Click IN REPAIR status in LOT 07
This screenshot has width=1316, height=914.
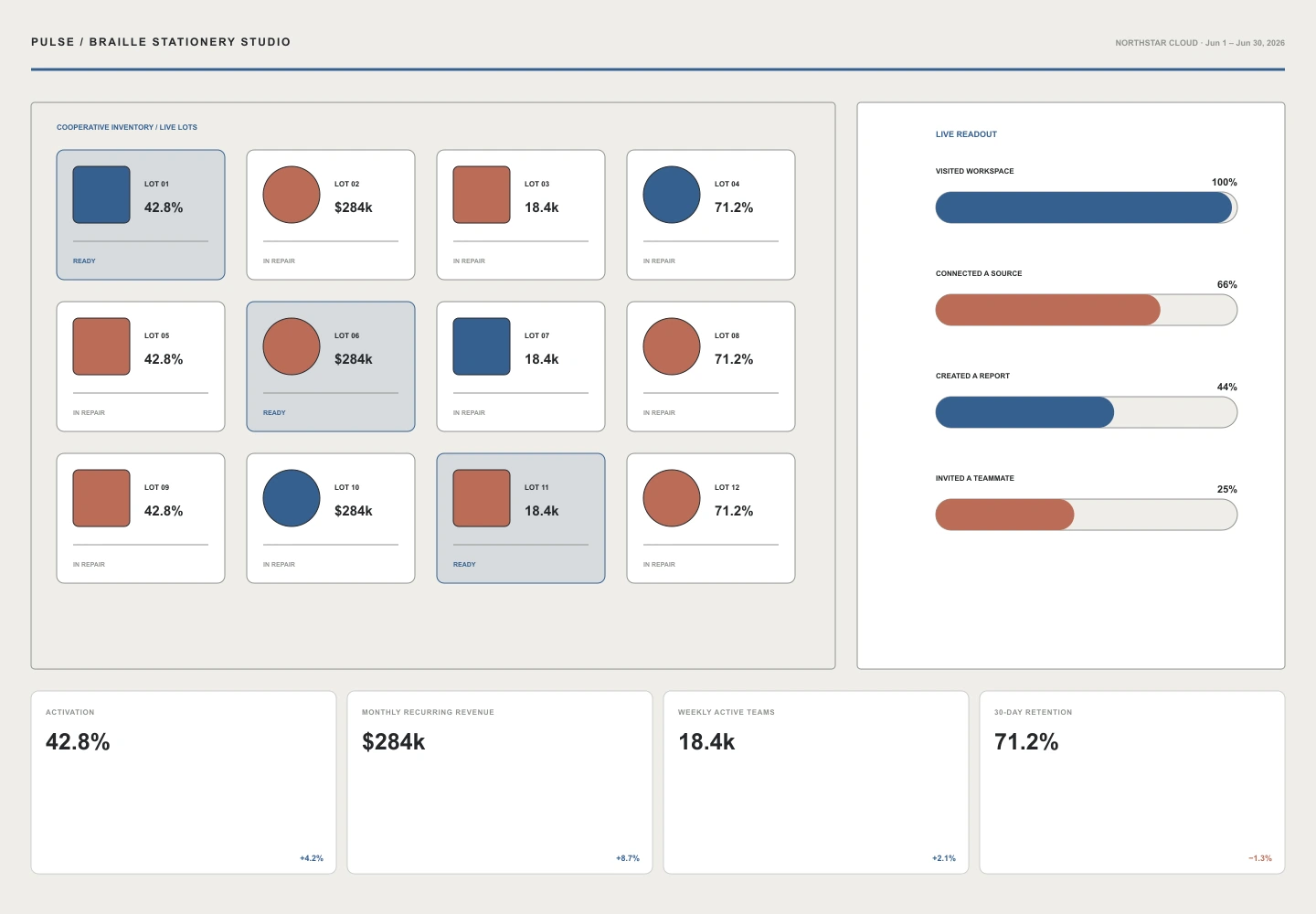point(469,413)
